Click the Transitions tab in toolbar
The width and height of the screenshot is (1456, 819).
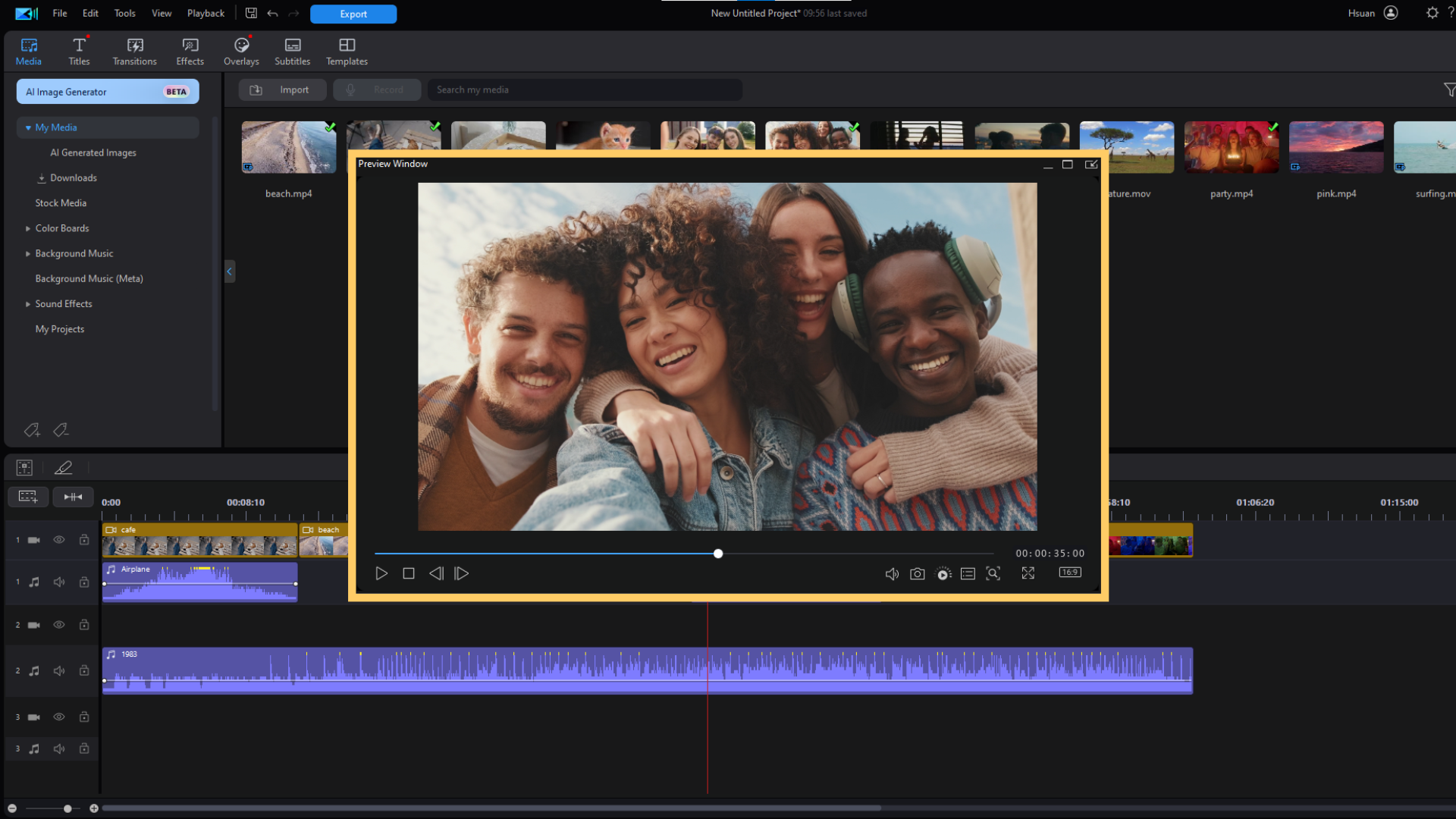pos(134,51)
